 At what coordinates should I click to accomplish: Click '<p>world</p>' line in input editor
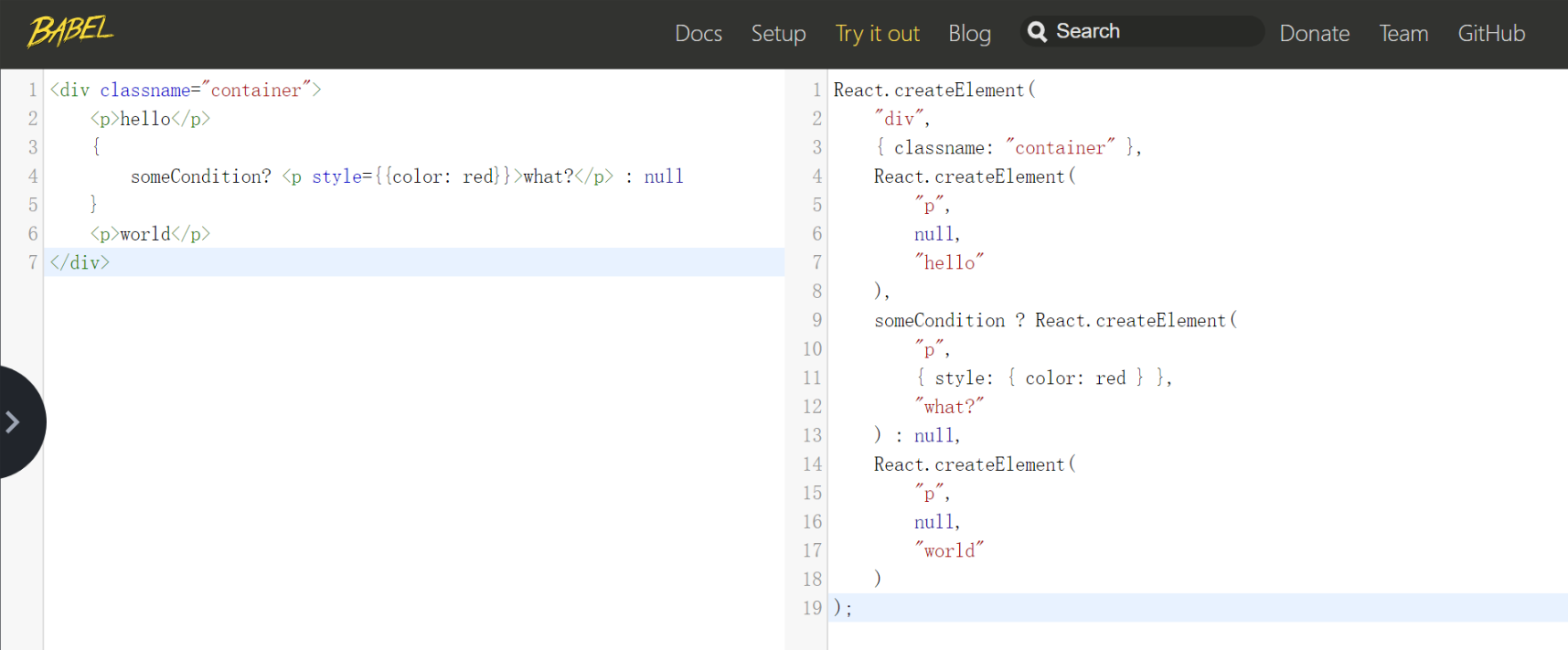tap(151, 234)
